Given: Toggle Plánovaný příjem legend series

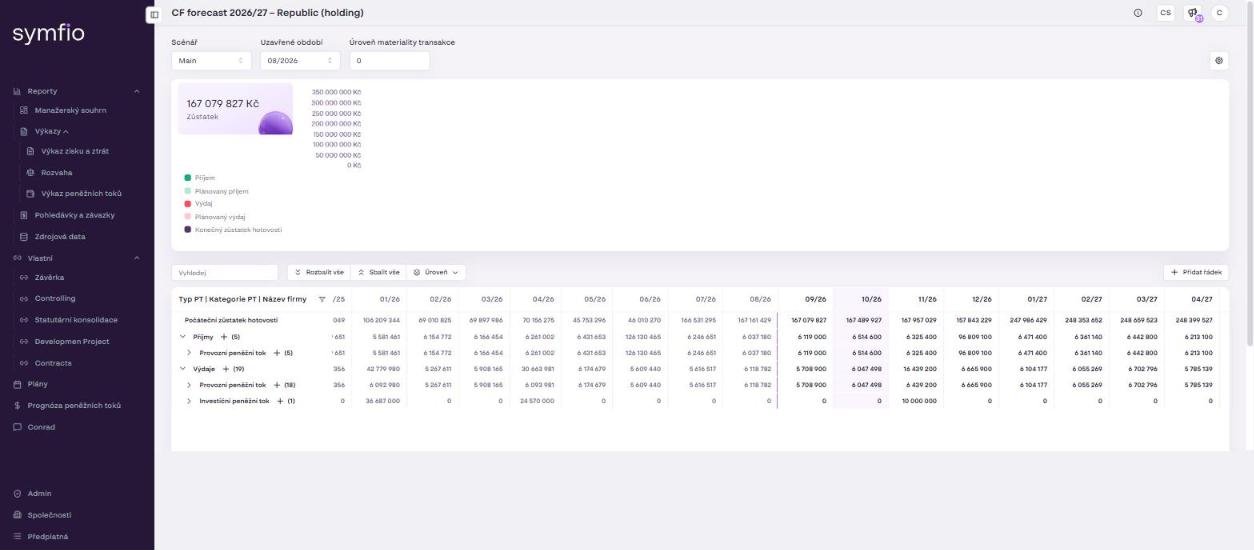Looking at the screenshot, I should (216, 191).
